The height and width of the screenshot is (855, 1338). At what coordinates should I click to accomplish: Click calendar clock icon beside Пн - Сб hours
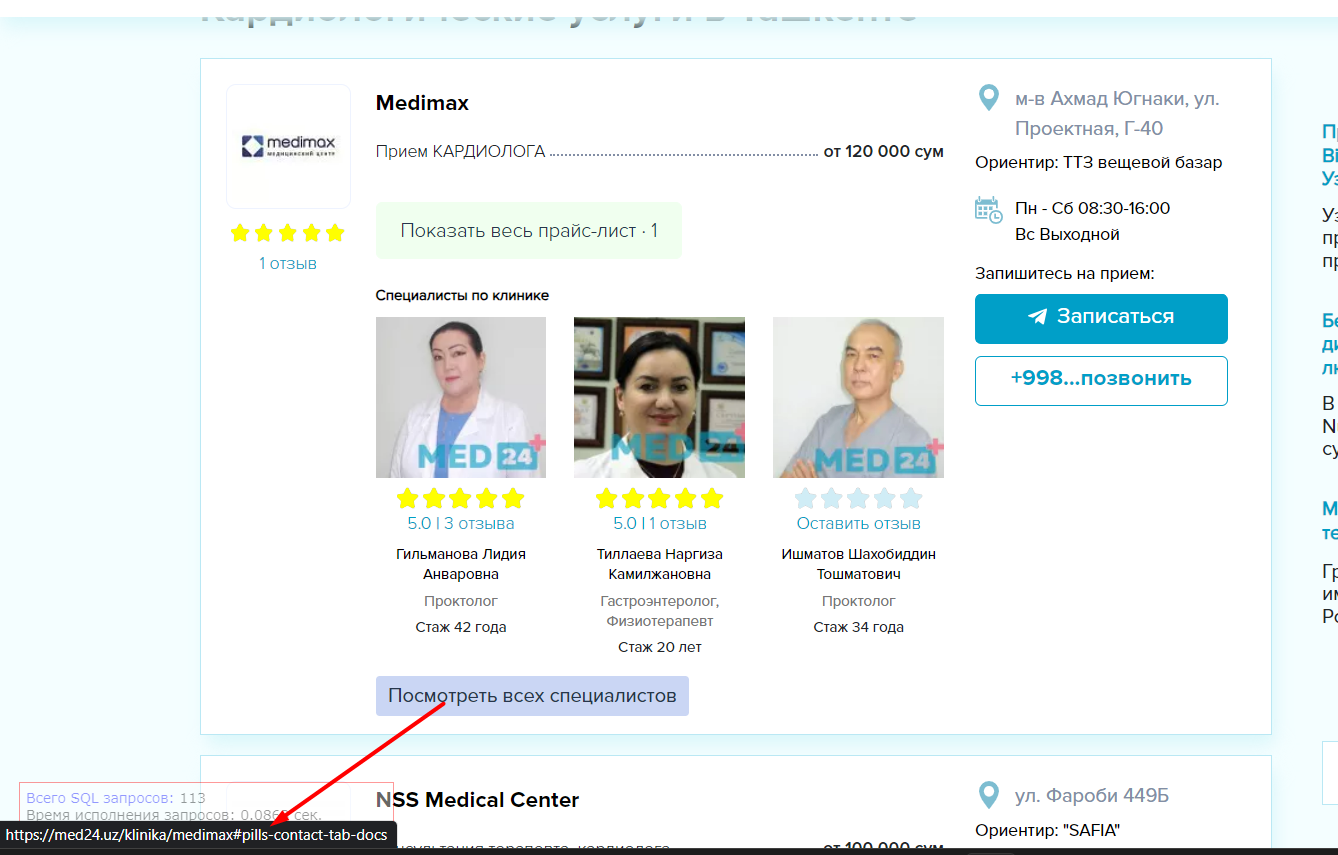[988, 209]
